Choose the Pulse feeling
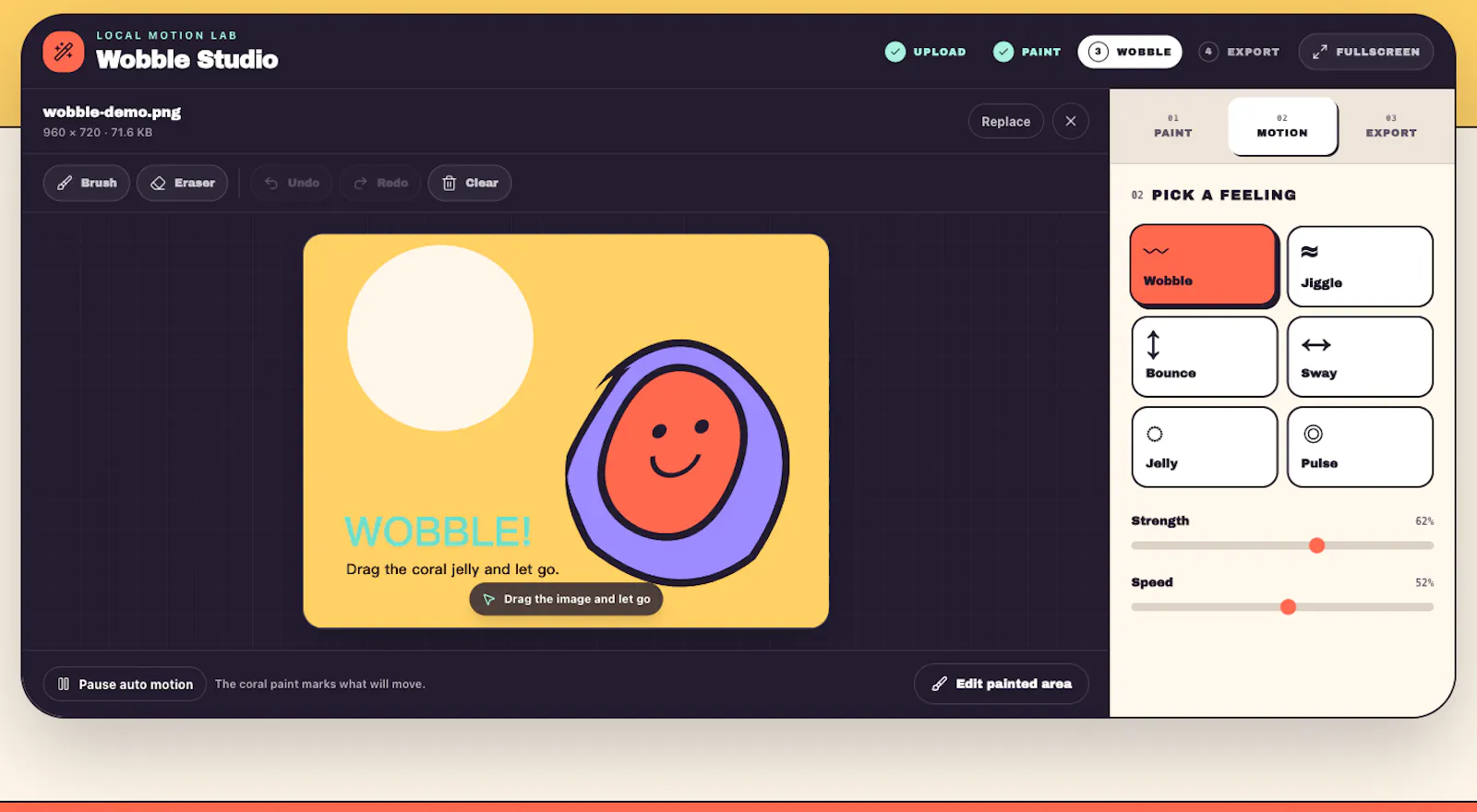This screenshot has width=1477, height=812. 1360,447
